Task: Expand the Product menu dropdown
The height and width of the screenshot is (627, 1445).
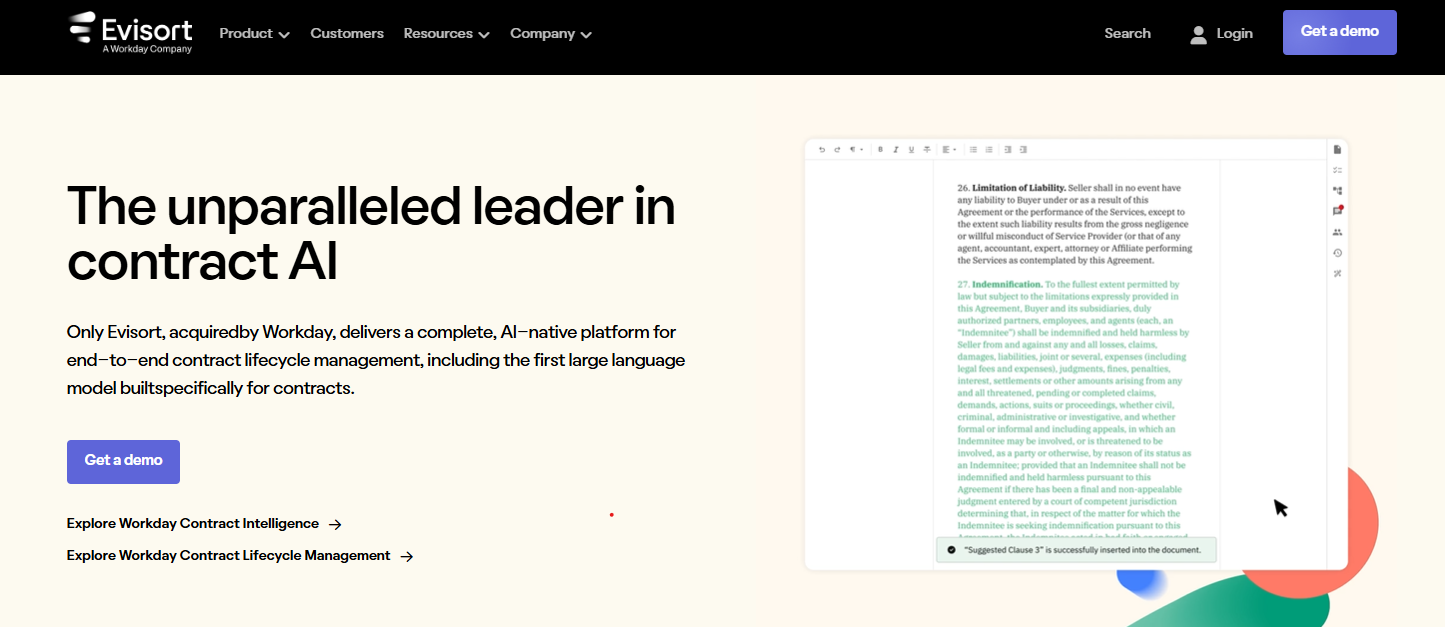Action: pos(254,33)
